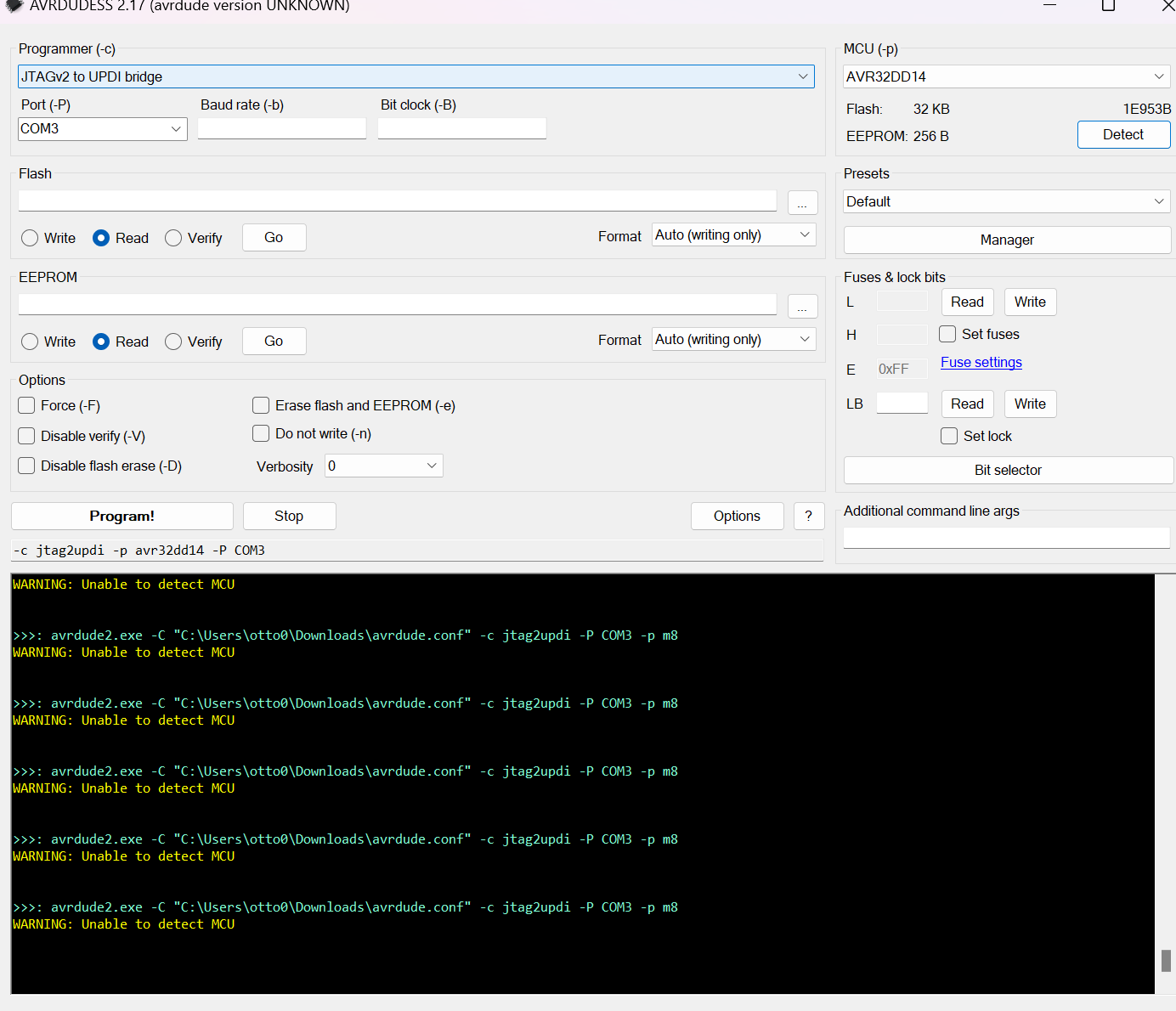
Task: Click the Bit clock (-B) field
Action: coord(462,128)
